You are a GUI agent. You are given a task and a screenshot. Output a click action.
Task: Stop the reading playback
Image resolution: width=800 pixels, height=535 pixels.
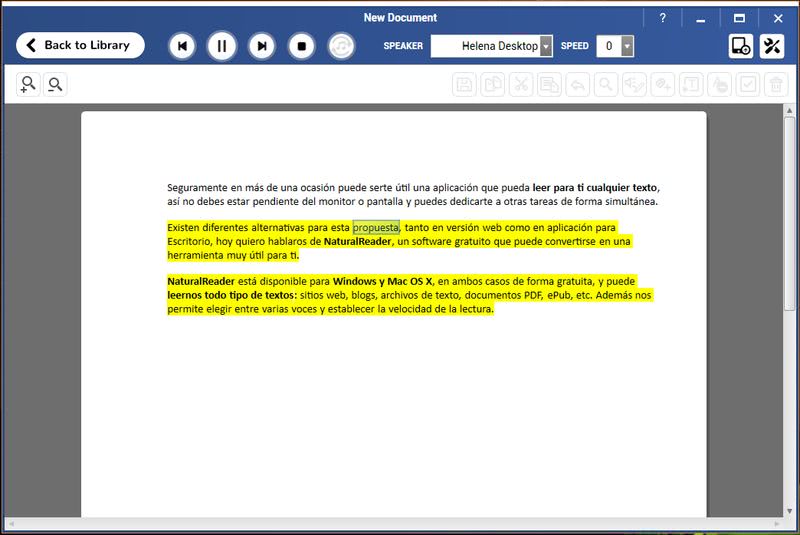[x=302, y=46]
